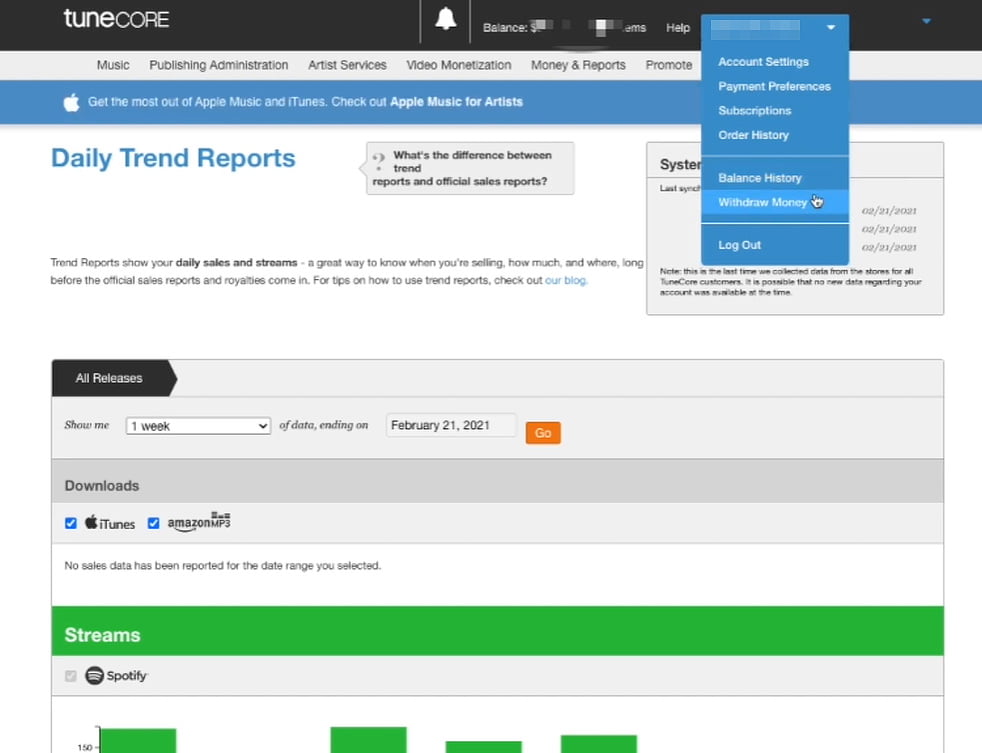Click the iTunes Apple logo icon
982x753 pixels.
pos(91,523)
